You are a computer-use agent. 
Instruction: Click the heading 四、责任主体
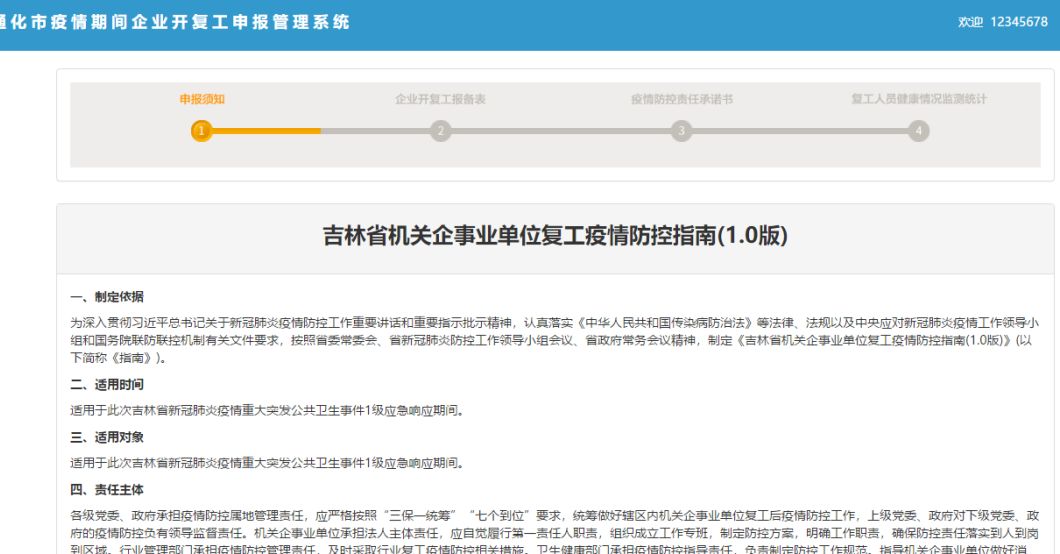107,490
